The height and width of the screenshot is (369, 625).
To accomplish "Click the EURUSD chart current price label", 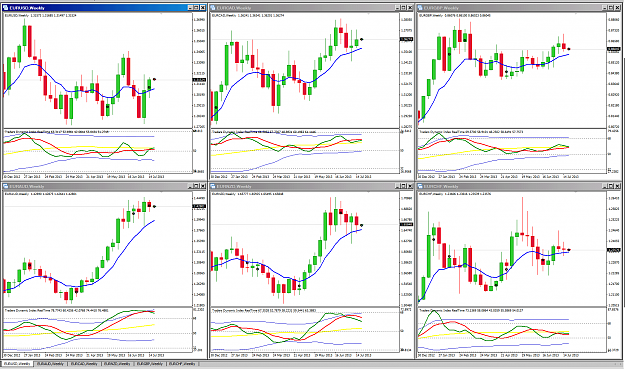I will tap(199, 80).
